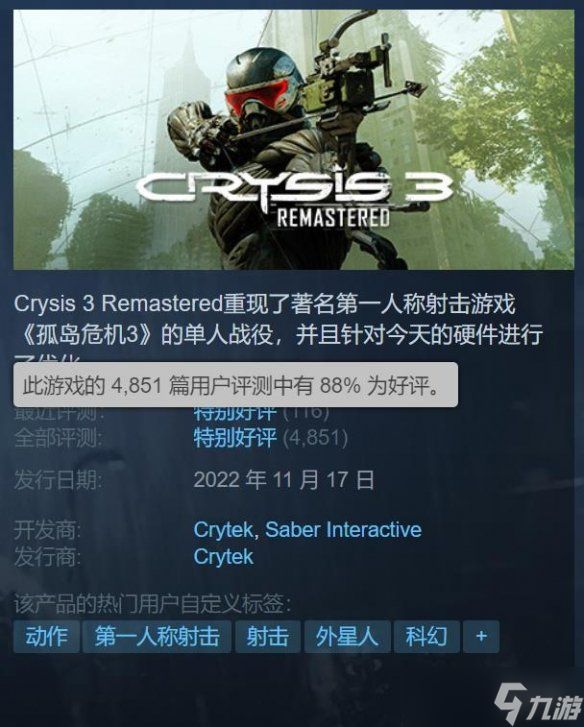Open the Saber Interactive developer link

(x=343, y=529)
